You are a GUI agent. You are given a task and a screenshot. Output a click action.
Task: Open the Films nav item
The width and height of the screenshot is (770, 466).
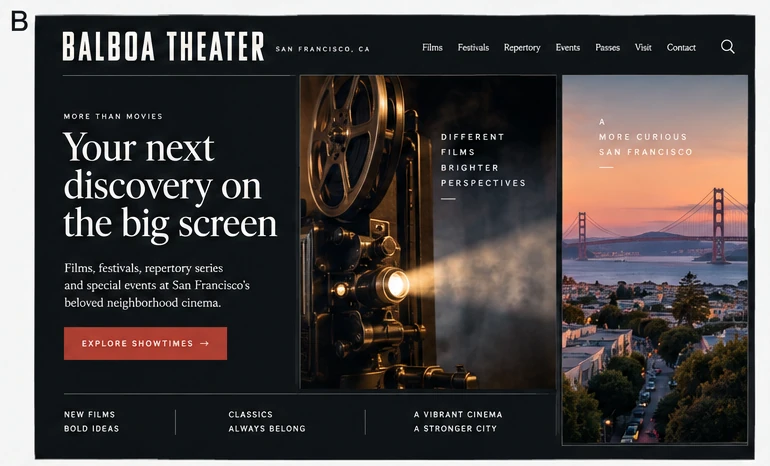tap(432, 48)
